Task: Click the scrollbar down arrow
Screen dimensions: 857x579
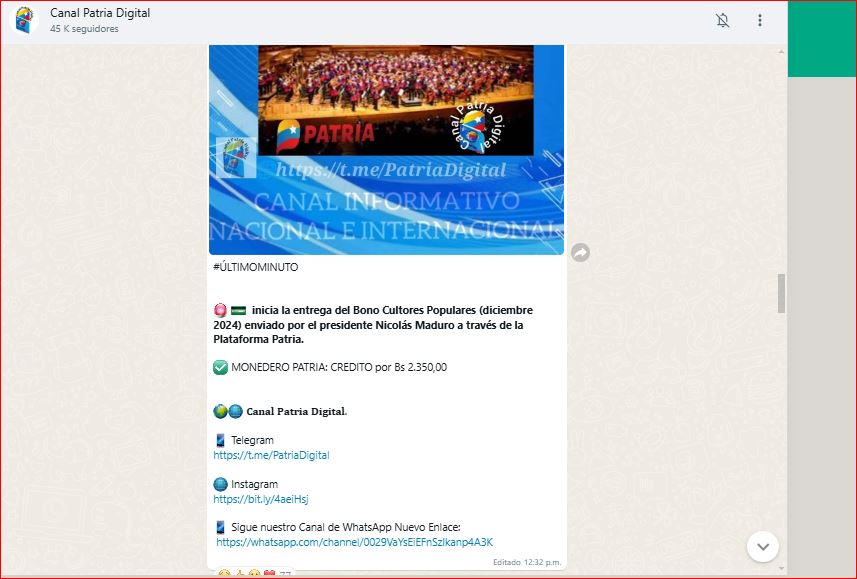Action: [x=782, y=569]
